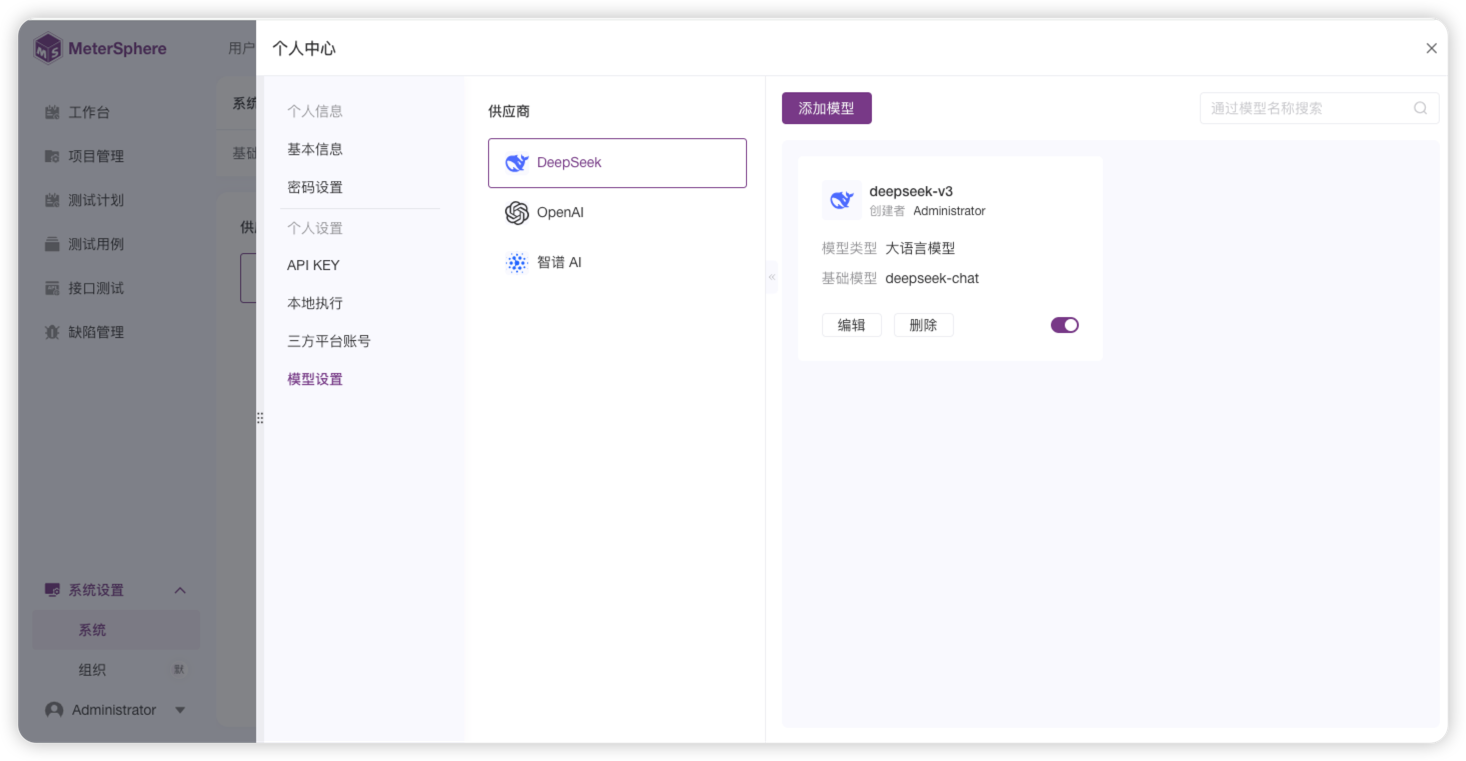Go to API KEY settings
This screenshot has height=761, width=1466.
[x=313, y=265]
